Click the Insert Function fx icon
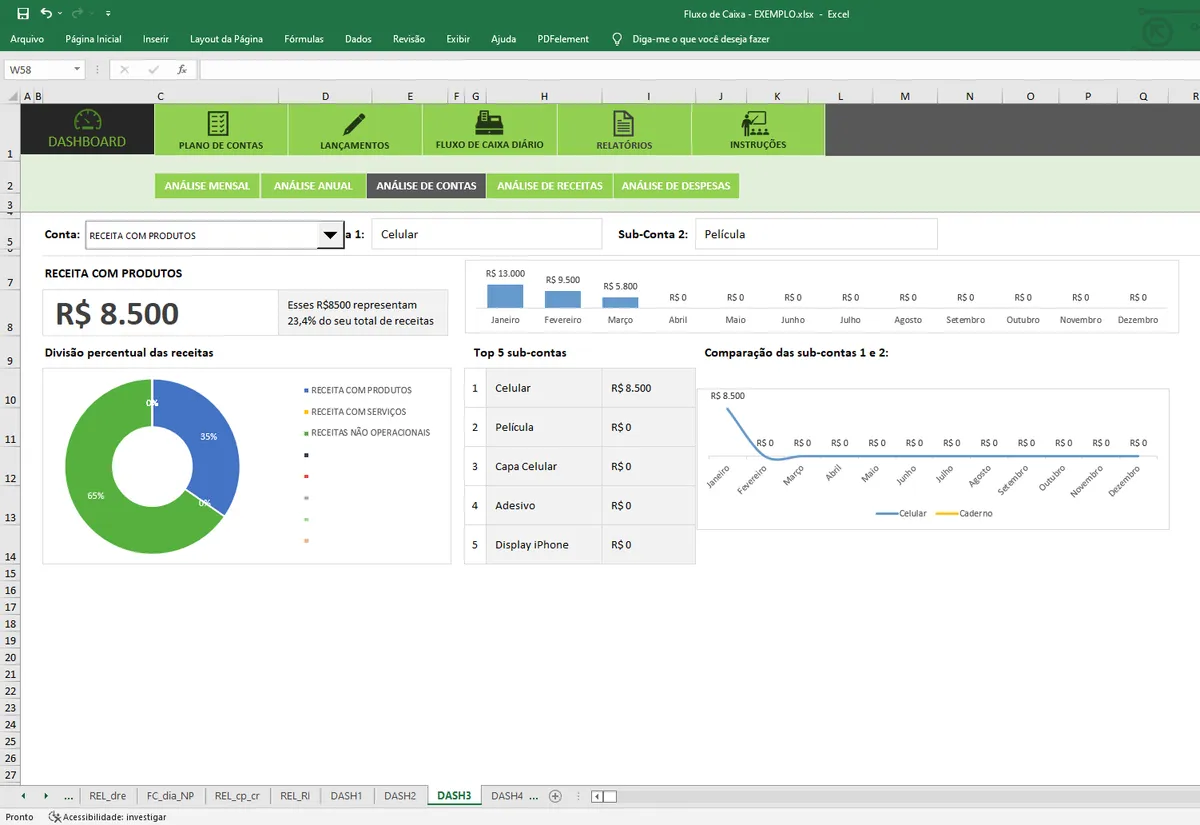1200x825 pixels. [182, 70]
